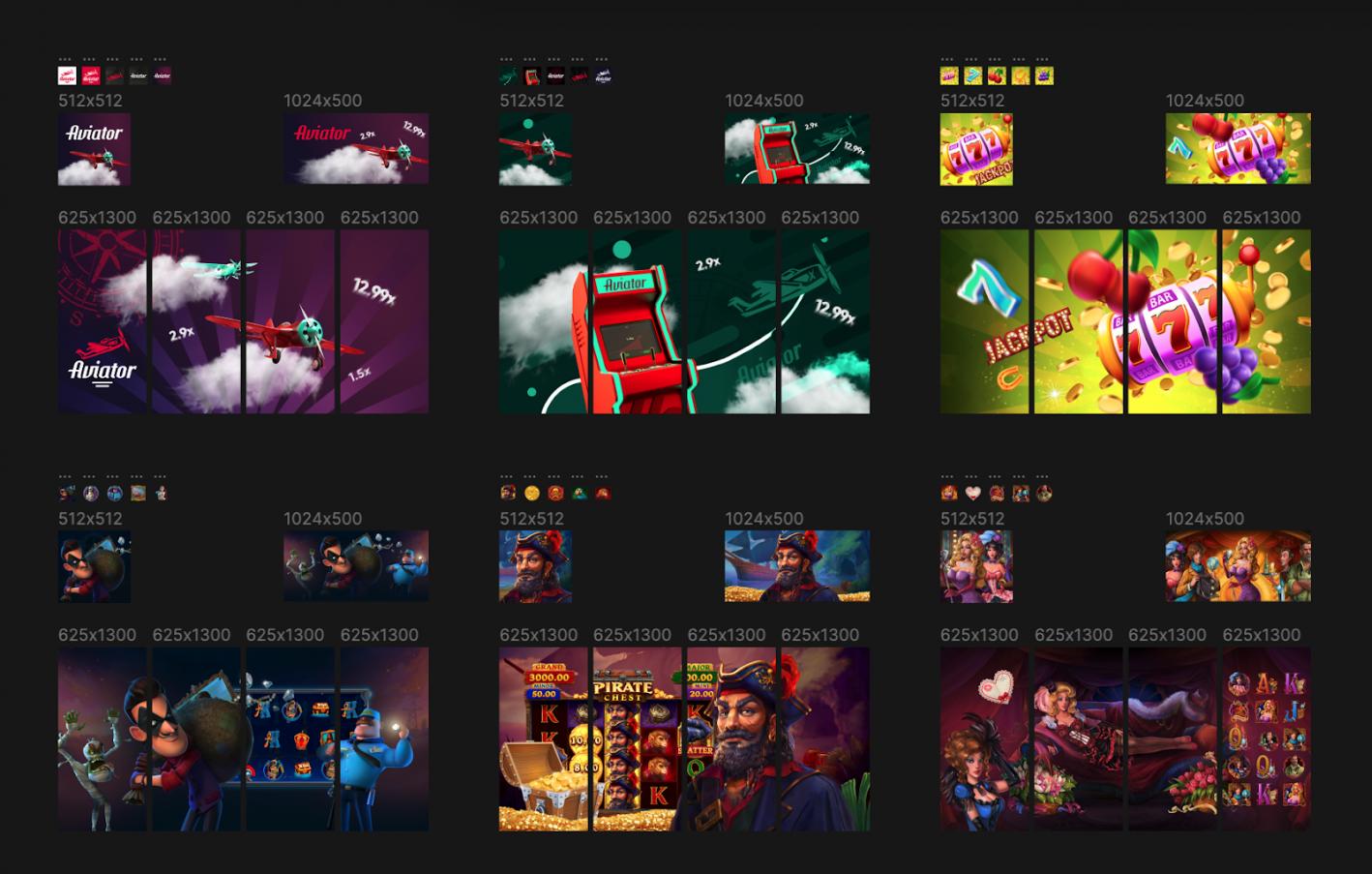
Task: Click the 512x512 label above the pirate frame
Action: [x=532, y=519]
